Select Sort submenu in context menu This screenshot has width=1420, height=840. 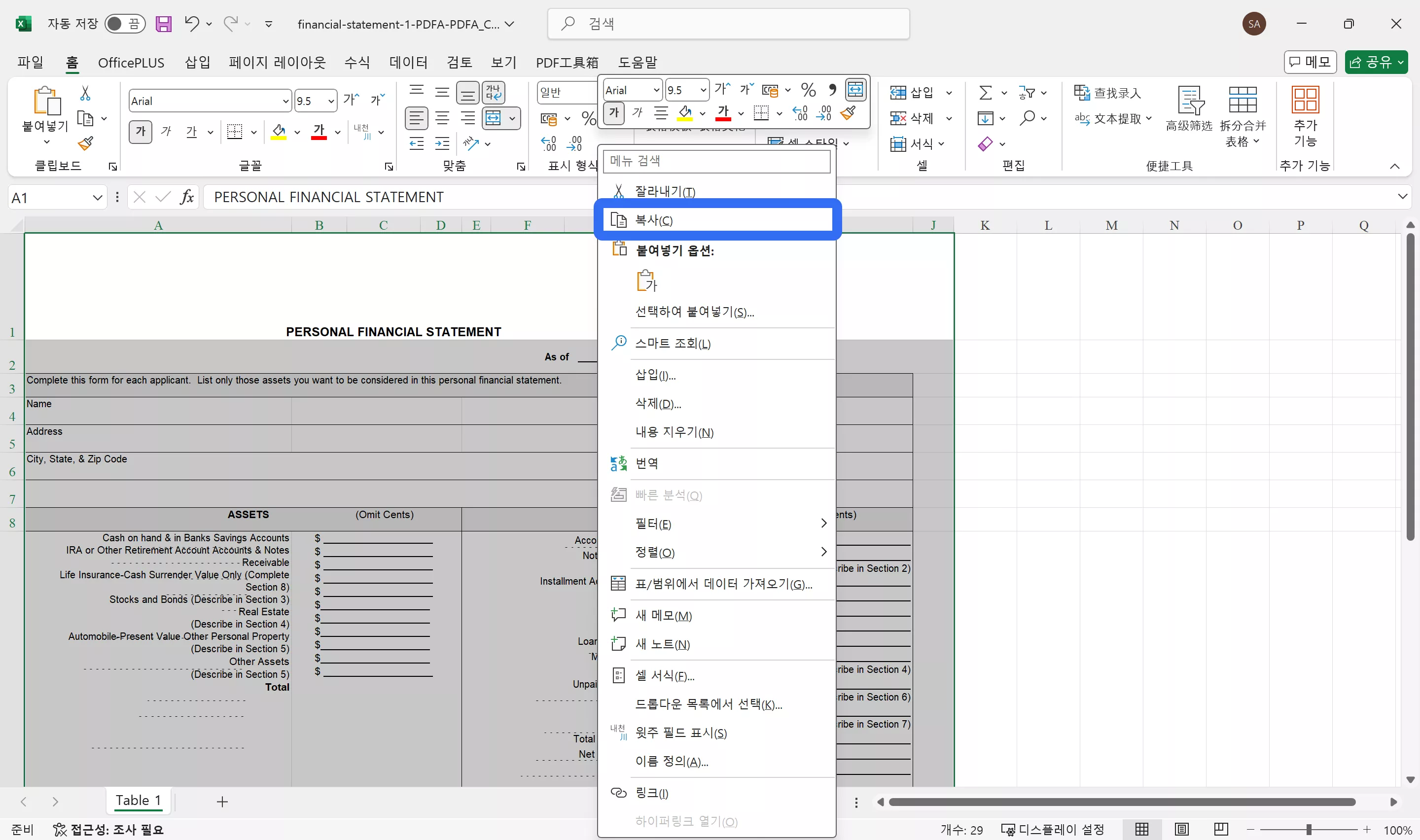pos(717,553)
